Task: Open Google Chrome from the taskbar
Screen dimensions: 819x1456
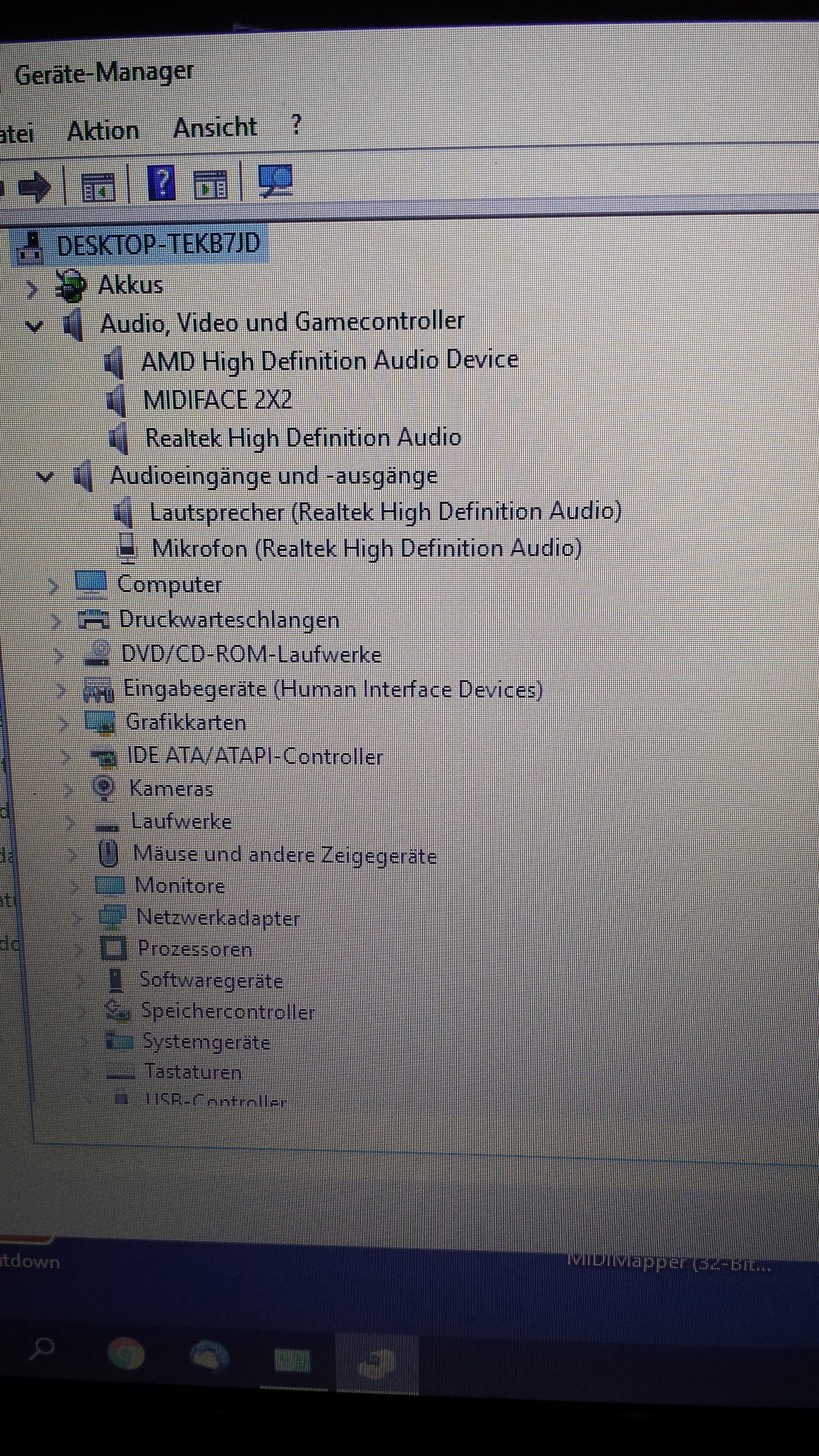Action: (x=126, y=1354)
